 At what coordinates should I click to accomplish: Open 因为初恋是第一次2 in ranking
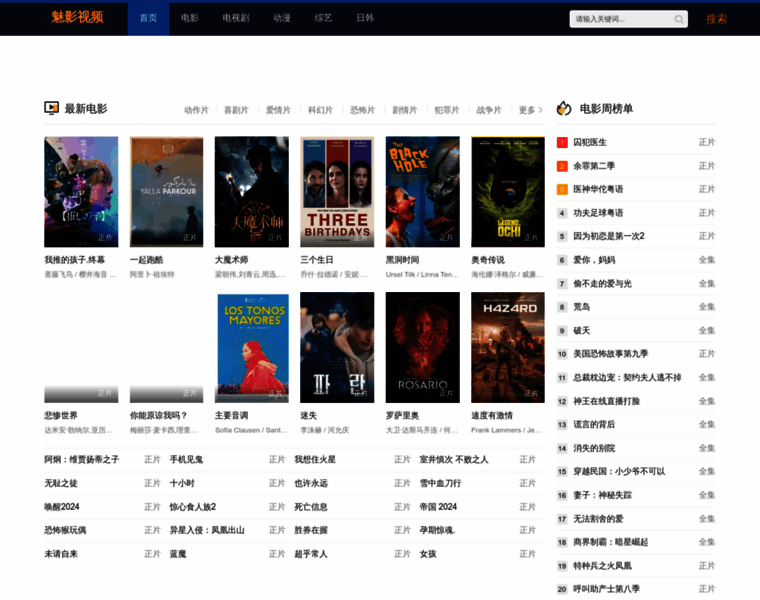[x=609, y=236]
